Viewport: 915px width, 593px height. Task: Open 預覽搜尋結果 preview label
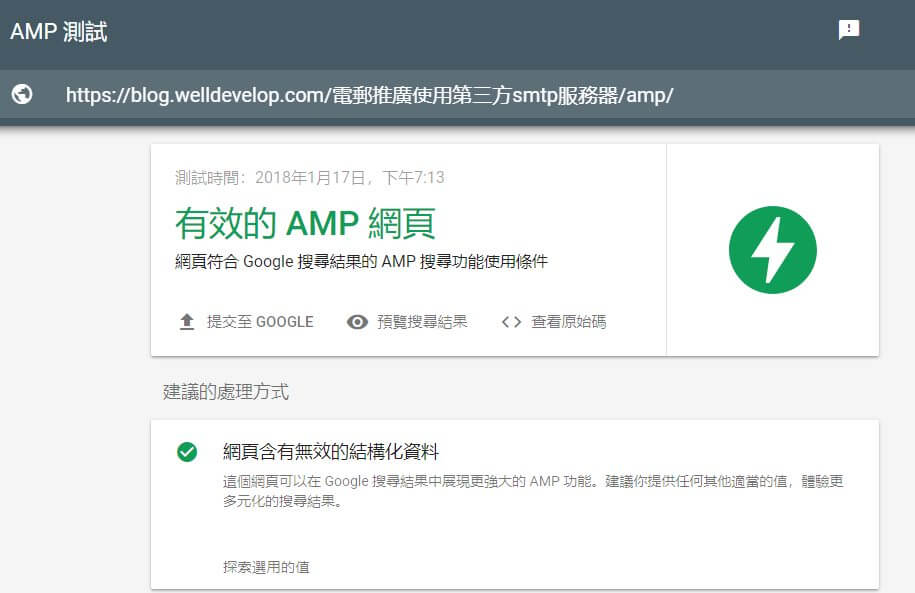[x=422, y=322]
